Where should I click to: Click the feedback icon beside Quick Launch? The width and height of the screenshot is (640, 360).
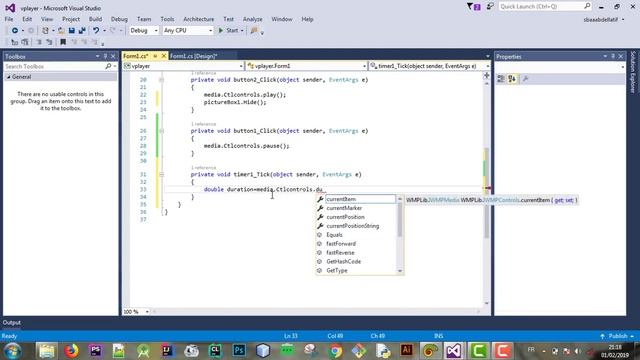(490, 7)
